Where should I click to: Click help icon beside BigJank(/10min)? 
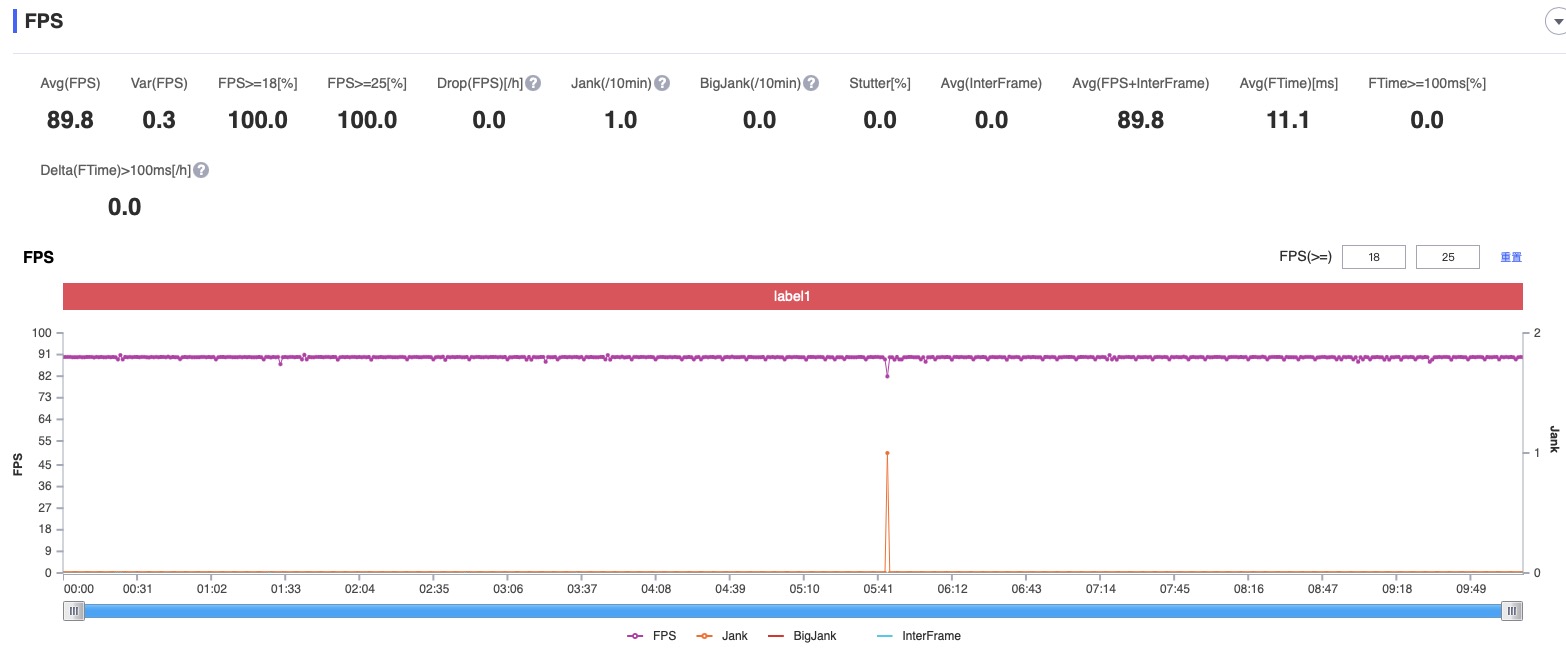click(811, 83)
